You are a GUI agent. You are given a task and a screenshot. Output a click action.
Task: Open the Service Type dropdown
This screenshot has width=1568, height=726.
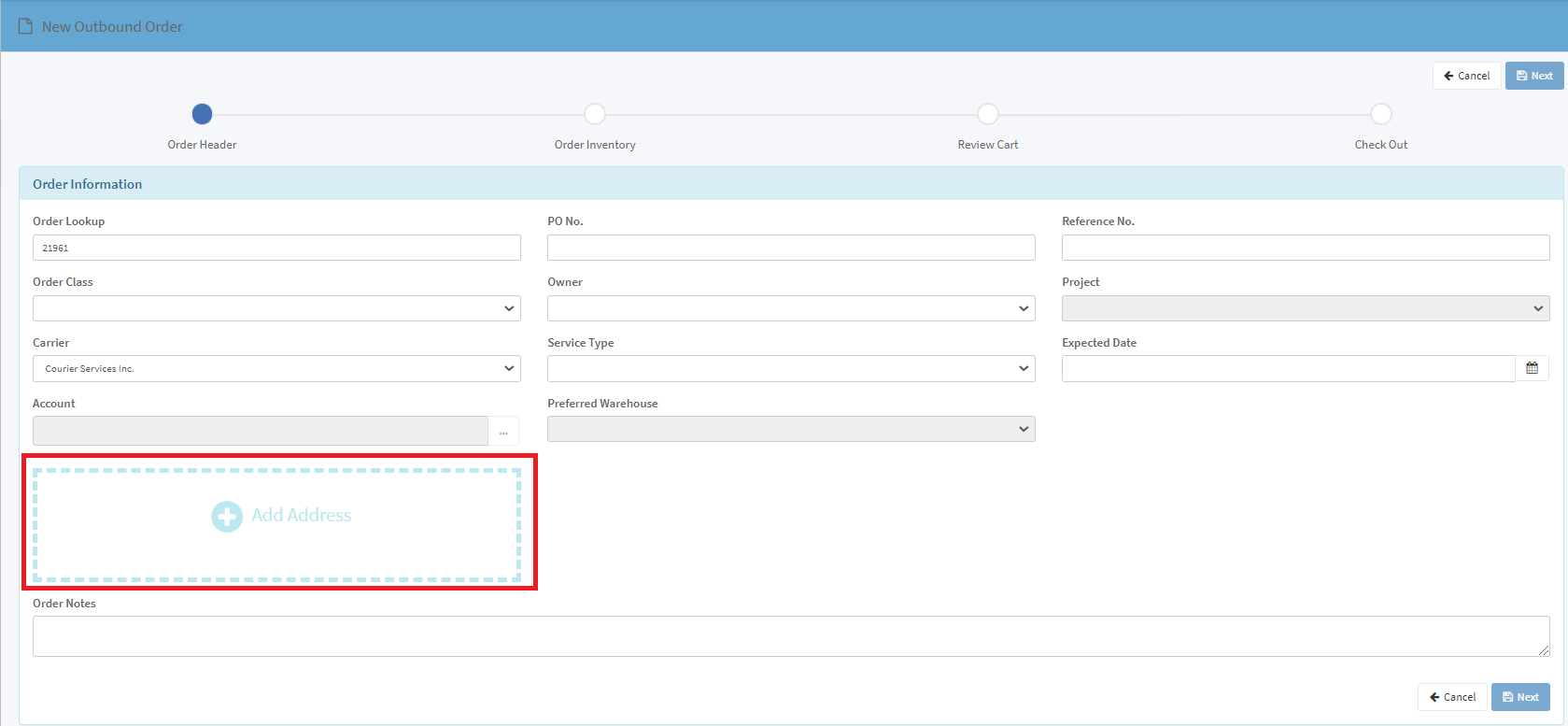point(791,368)
